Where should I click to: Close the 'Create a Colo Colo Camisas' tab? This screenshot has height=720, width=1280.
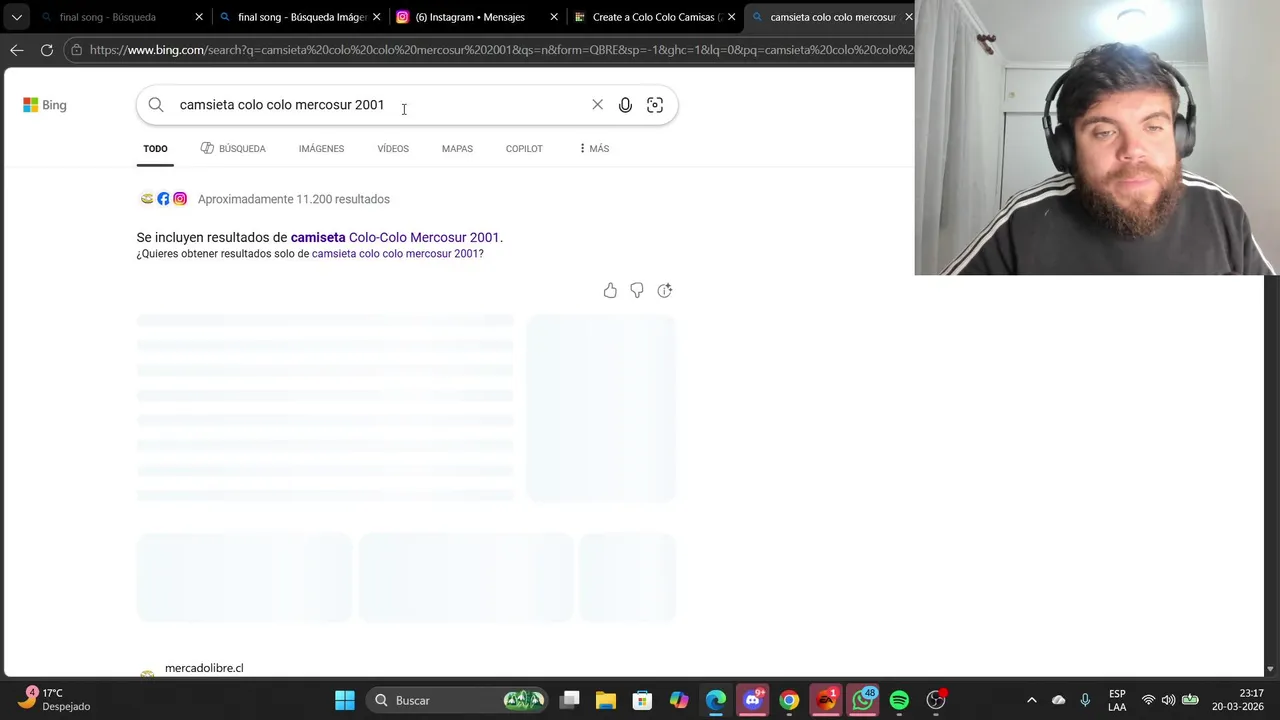pos(731,17)
